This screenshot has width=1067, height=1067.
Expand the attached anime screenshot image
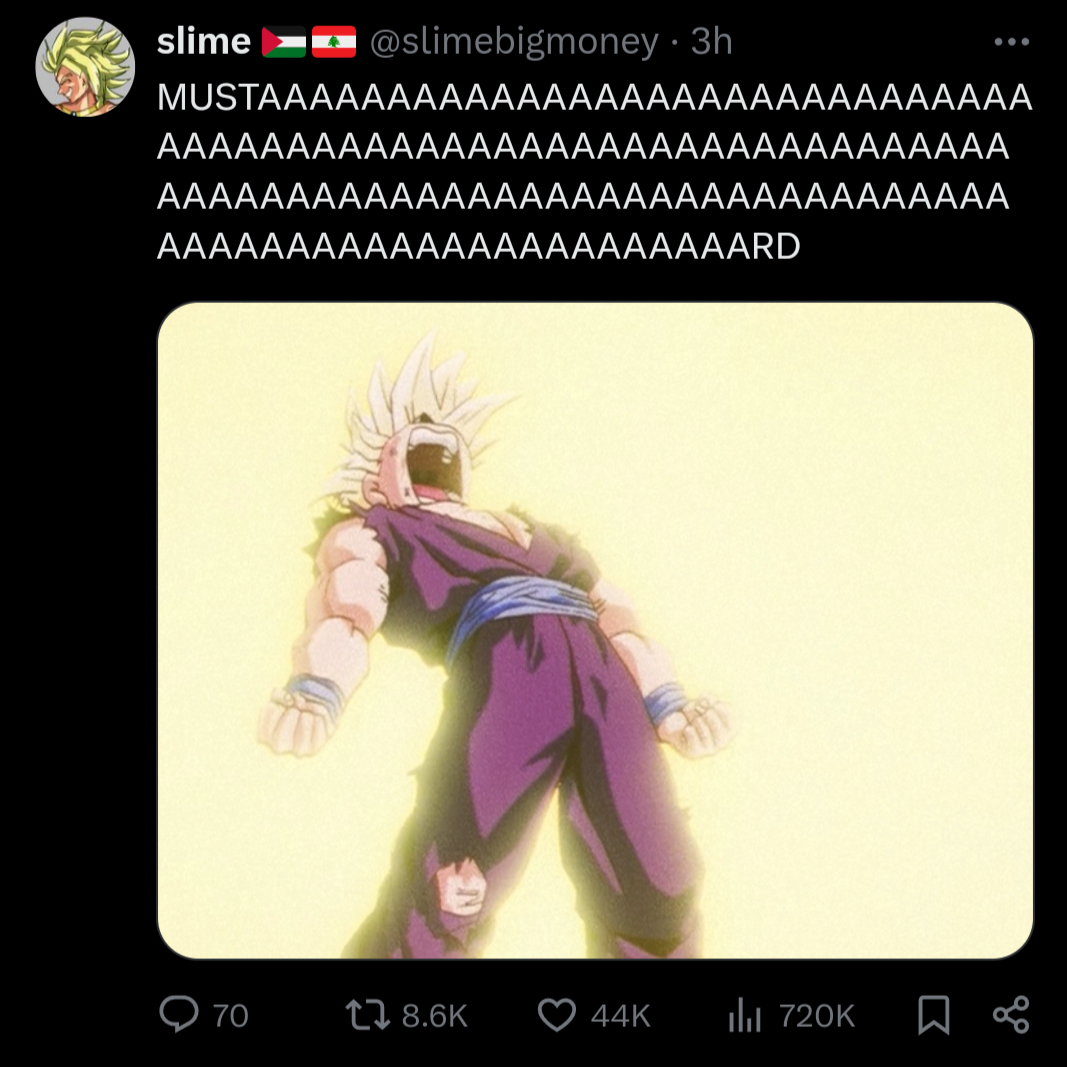click(x=595, y=630)
